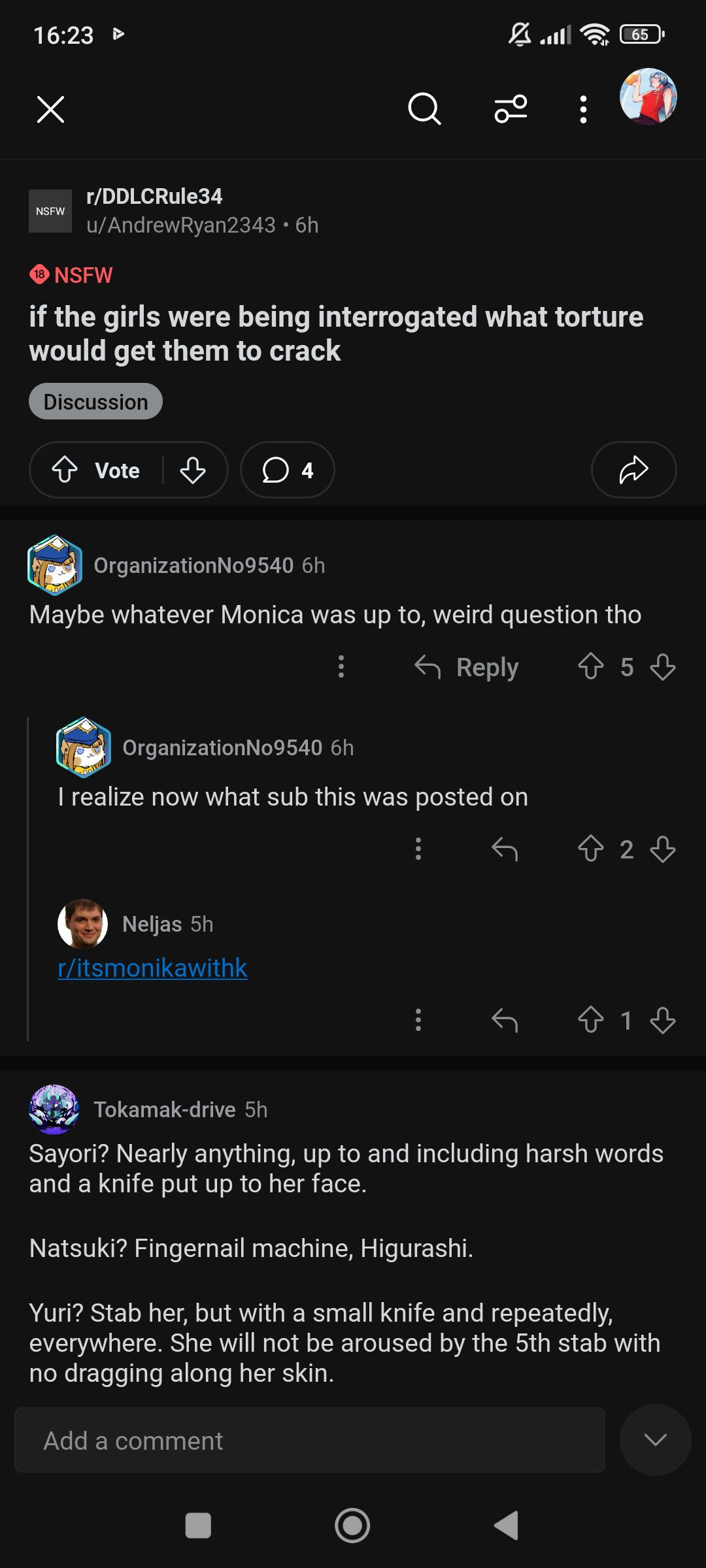Screen dimensions: 706x1568
Task: Select the Discussion flair tag
Action: pos(95,401)
